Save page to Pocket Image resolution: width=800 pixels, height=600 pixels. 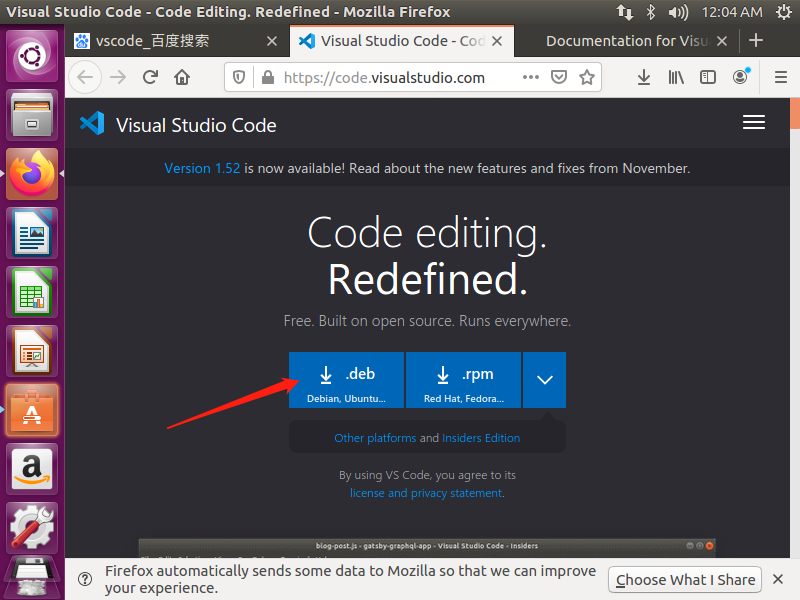(x=559, y=78)
